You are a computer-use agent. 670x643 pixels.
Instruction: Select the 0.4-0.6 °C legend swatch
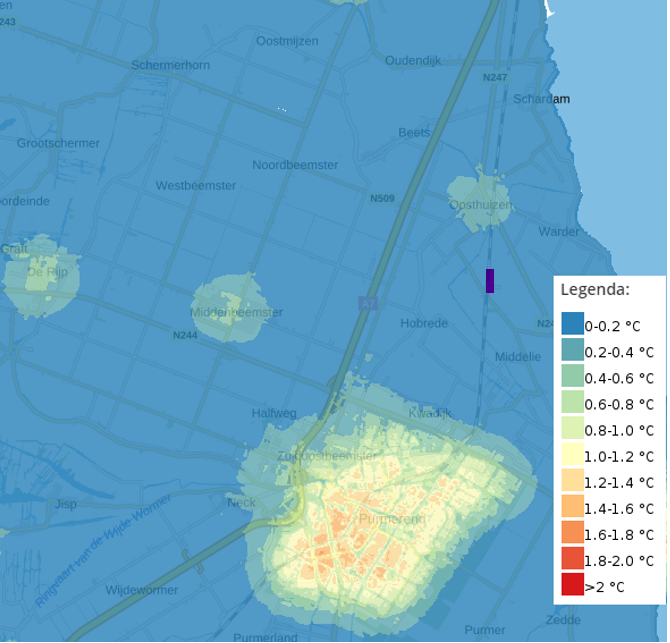[x=572, y=377]
